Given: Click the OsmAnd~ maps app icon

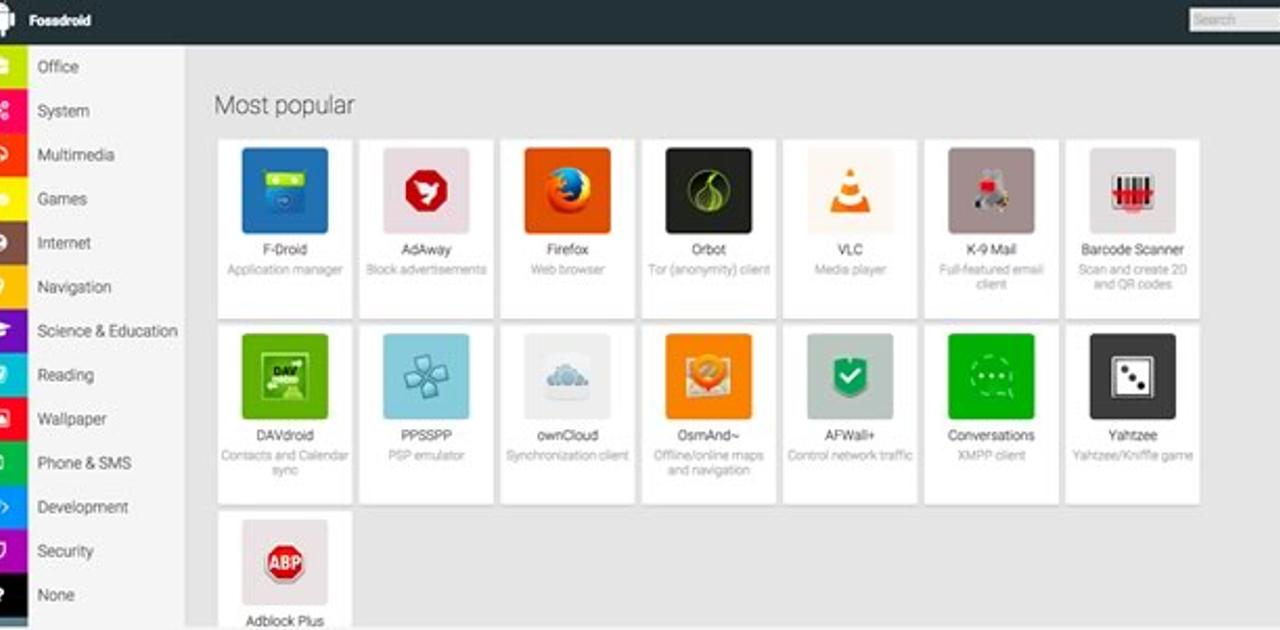Looking at the screenshot, I should pyautogui.click(x=707, y=375).
